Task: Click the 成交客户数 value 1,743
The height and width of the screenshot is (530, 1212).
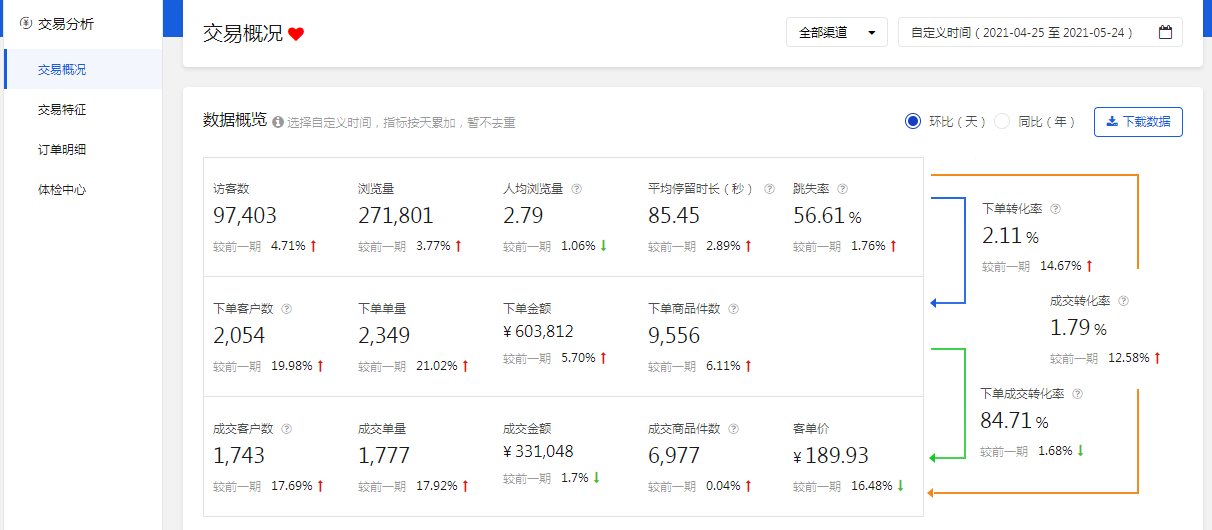Action: [x=239, y=455]
